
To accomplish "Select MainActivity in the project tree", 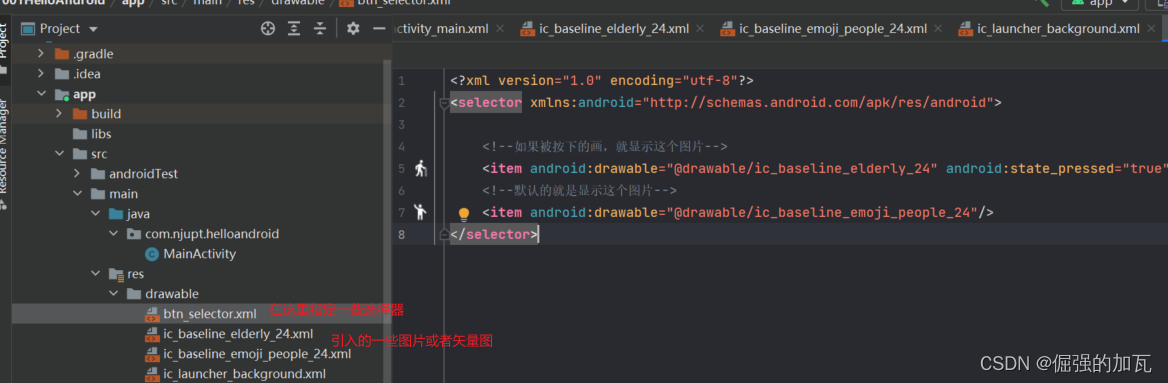I will point(200,254).
